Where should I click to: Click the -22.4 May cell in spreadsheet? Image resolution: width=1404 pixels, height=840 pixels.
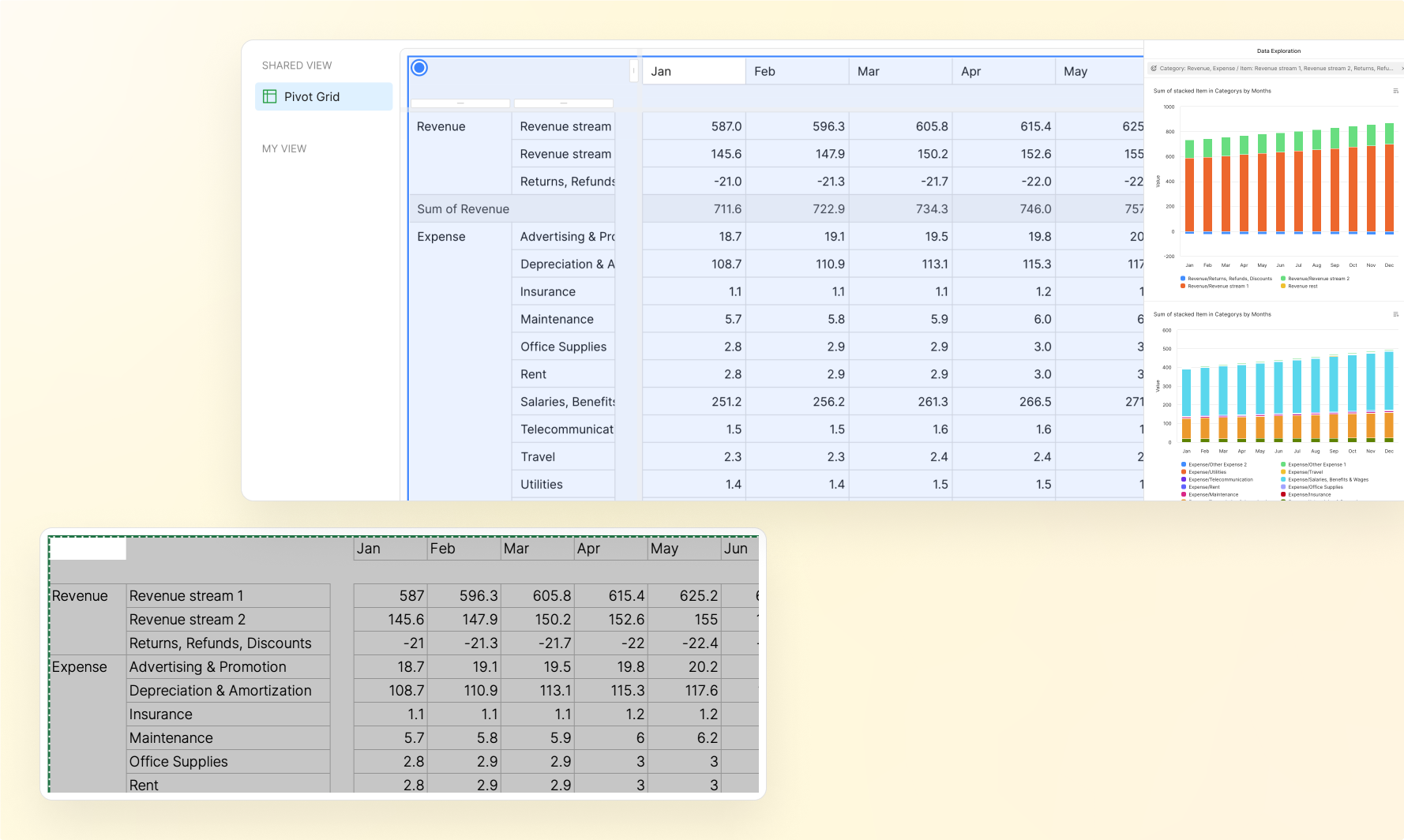tap(684, 643)
